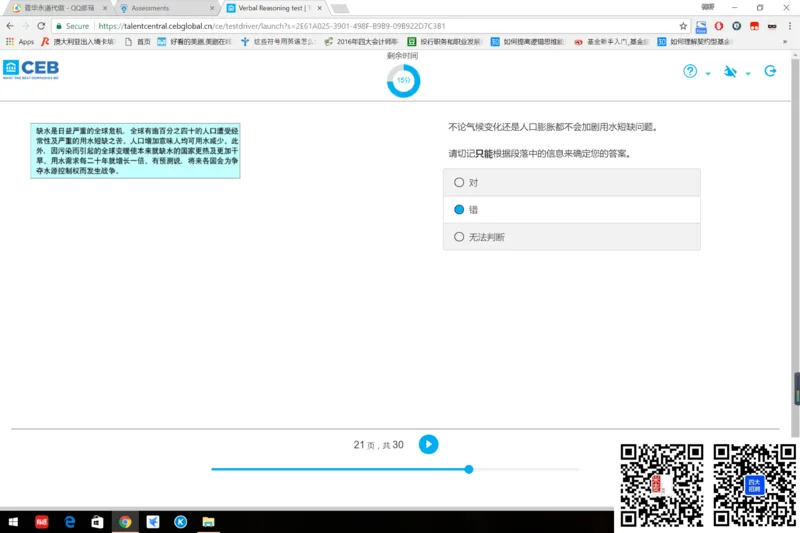Open the 如何提高逻辑思维 bookmark
Screen dimensions: 800x533
coord(528,42)
